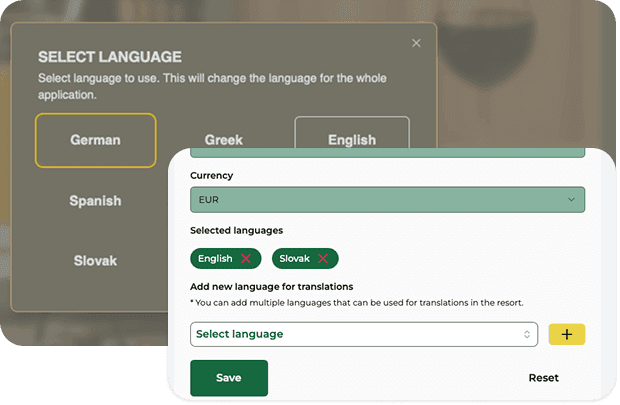
Task: Open the EUR currency dropdown
Action: [387, 200]
